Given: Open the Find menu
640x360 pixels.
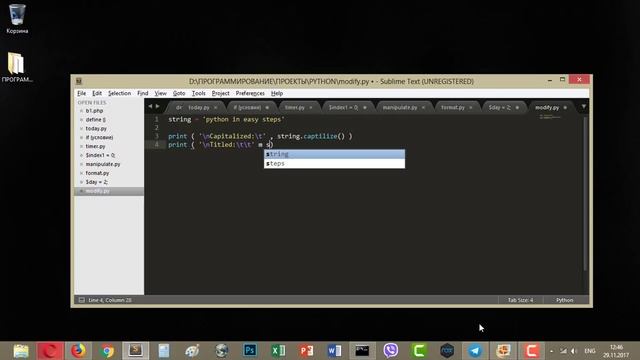Looking at the screenshot, I should point(142,93).
